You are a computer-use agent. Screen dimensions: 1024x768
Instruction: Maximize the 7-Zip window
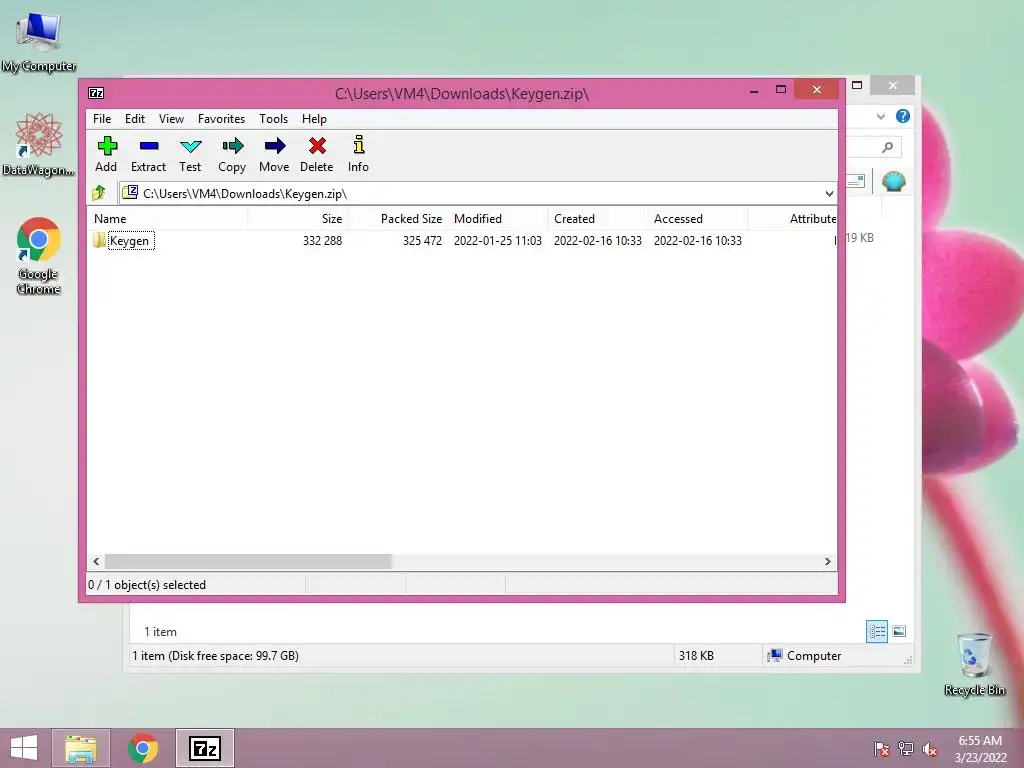(x=780, y=89)
